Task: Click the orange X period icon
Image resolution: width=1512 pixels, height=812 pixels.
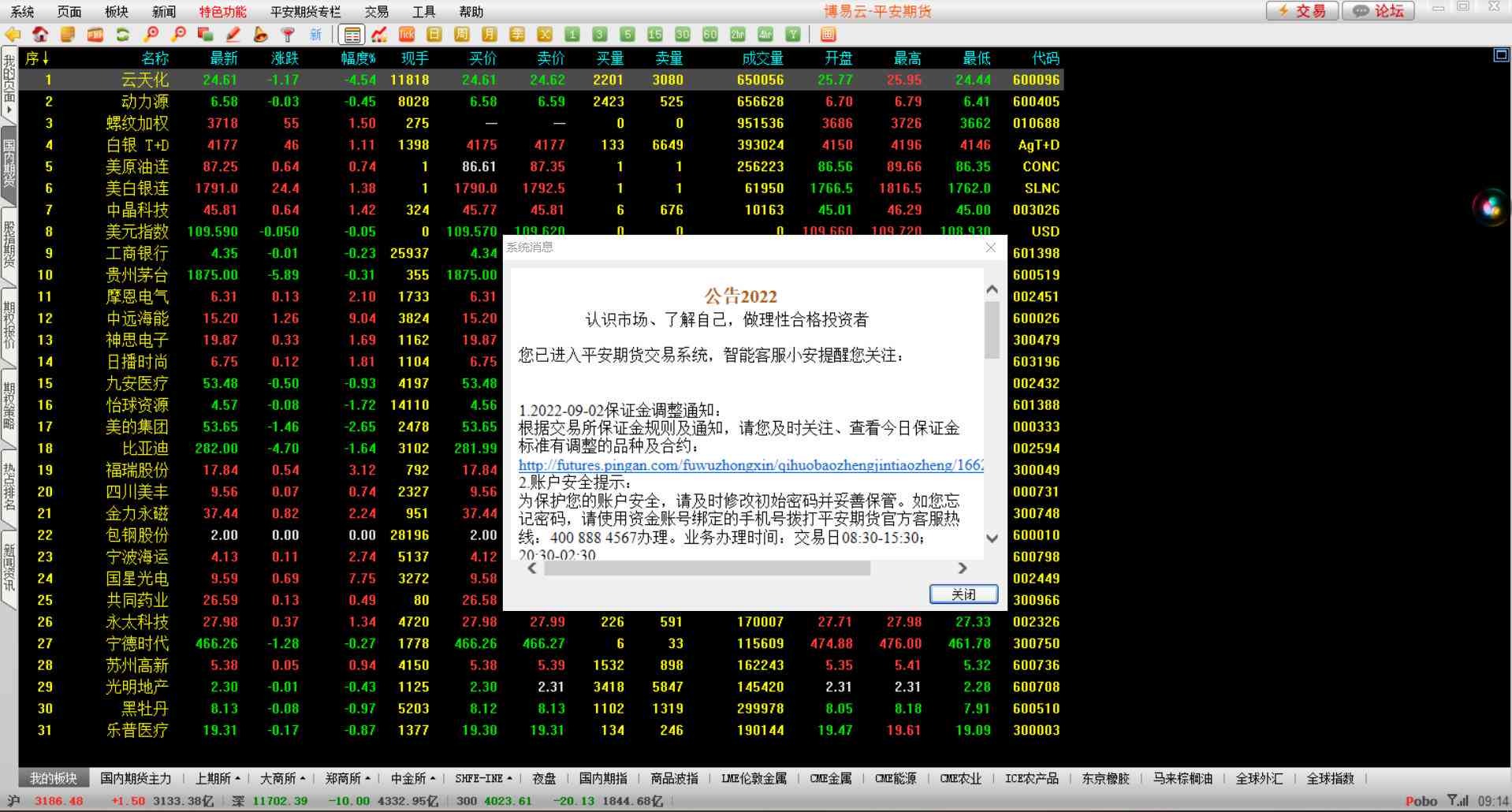Action: [545, 35]
